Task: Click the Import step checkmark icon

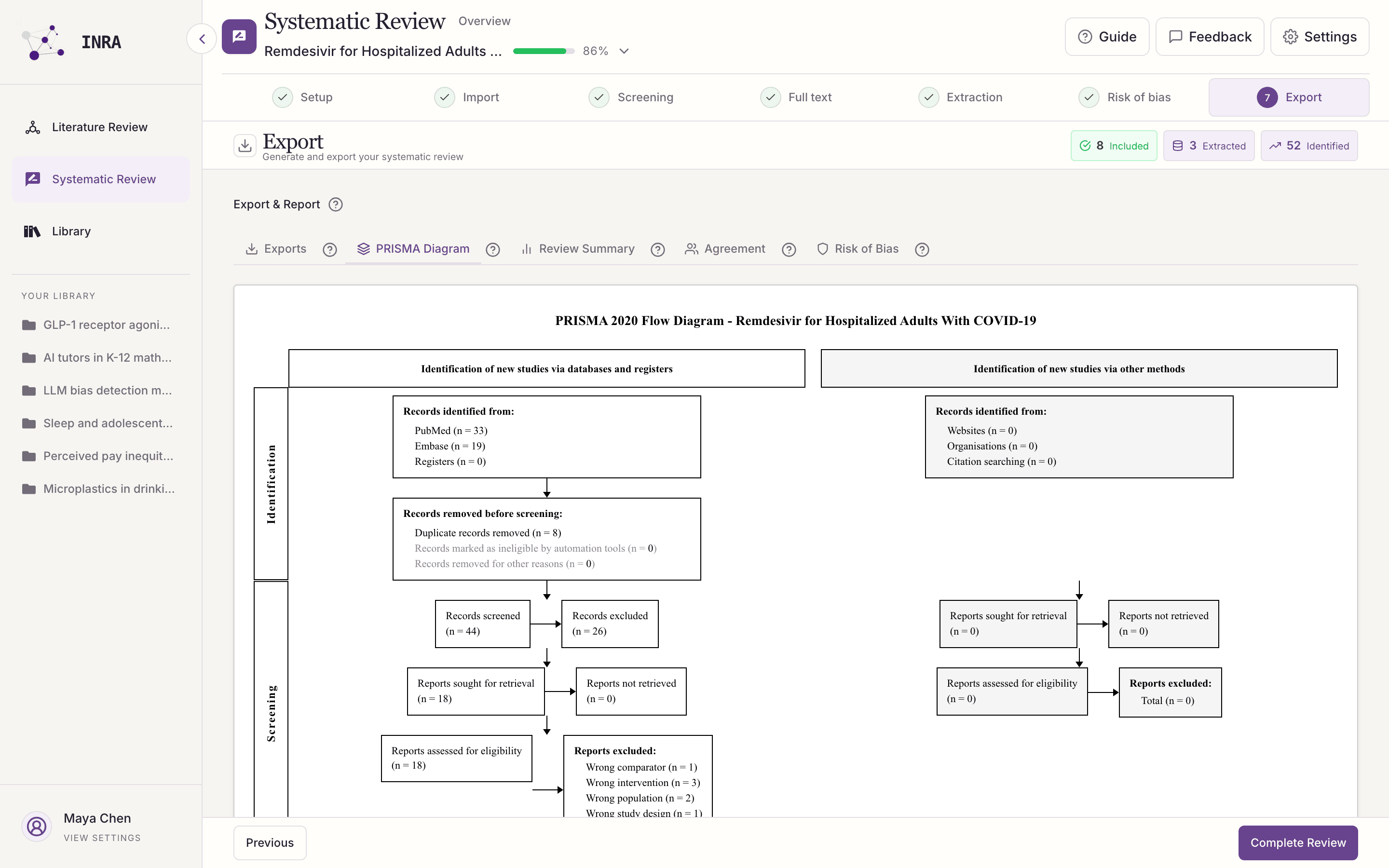Action: pos(445,97)
